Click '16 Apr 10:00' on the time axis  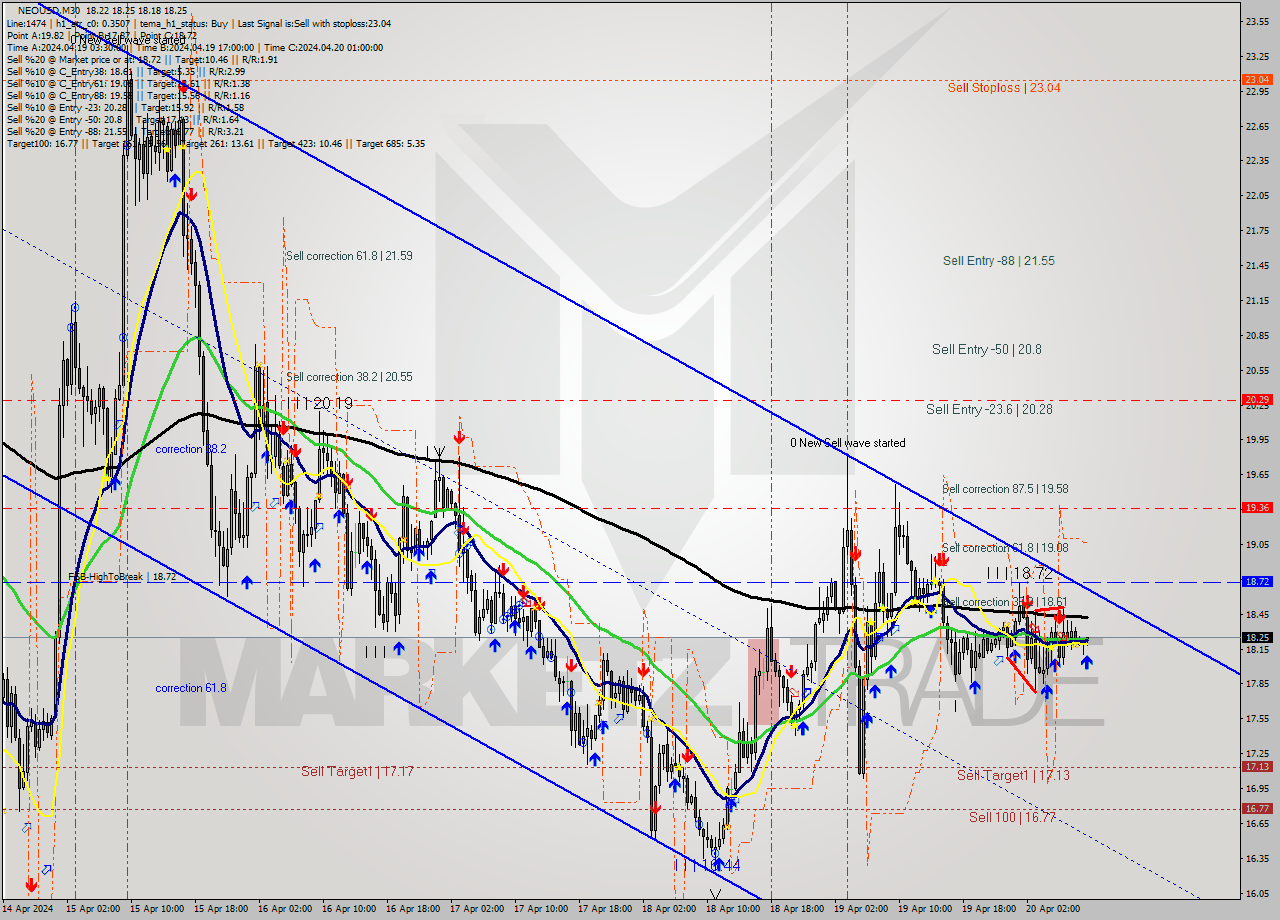(x=348, y=909)
